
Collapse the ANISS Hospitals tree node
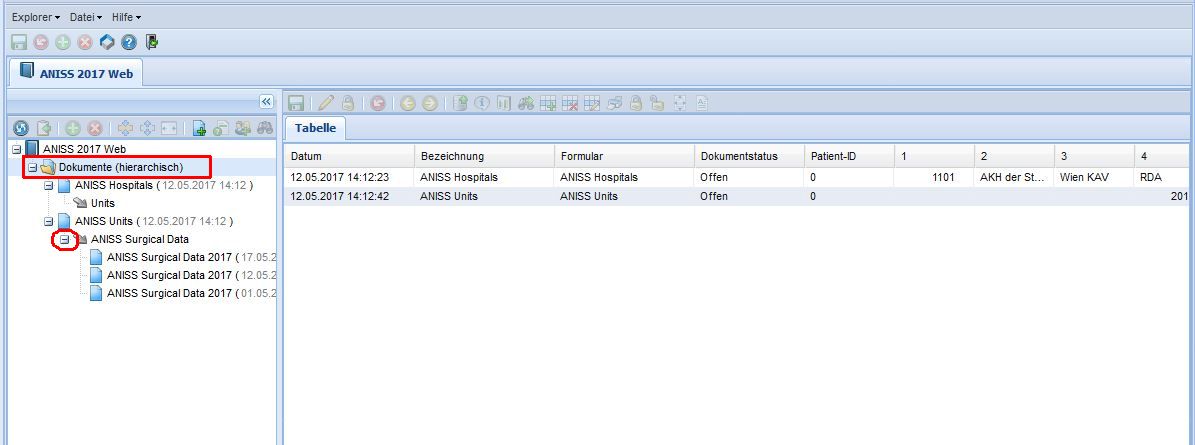click(49, 185)
